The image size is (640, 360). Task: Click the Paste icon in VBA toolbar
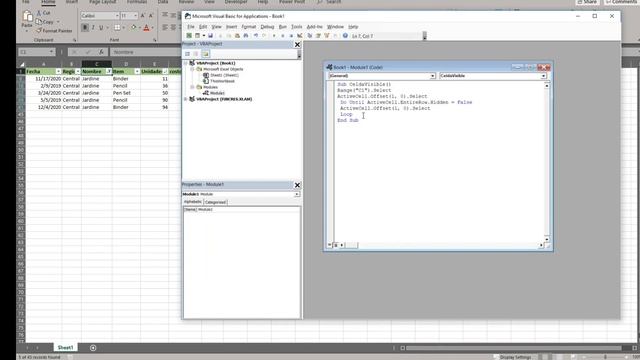point(237,36)
